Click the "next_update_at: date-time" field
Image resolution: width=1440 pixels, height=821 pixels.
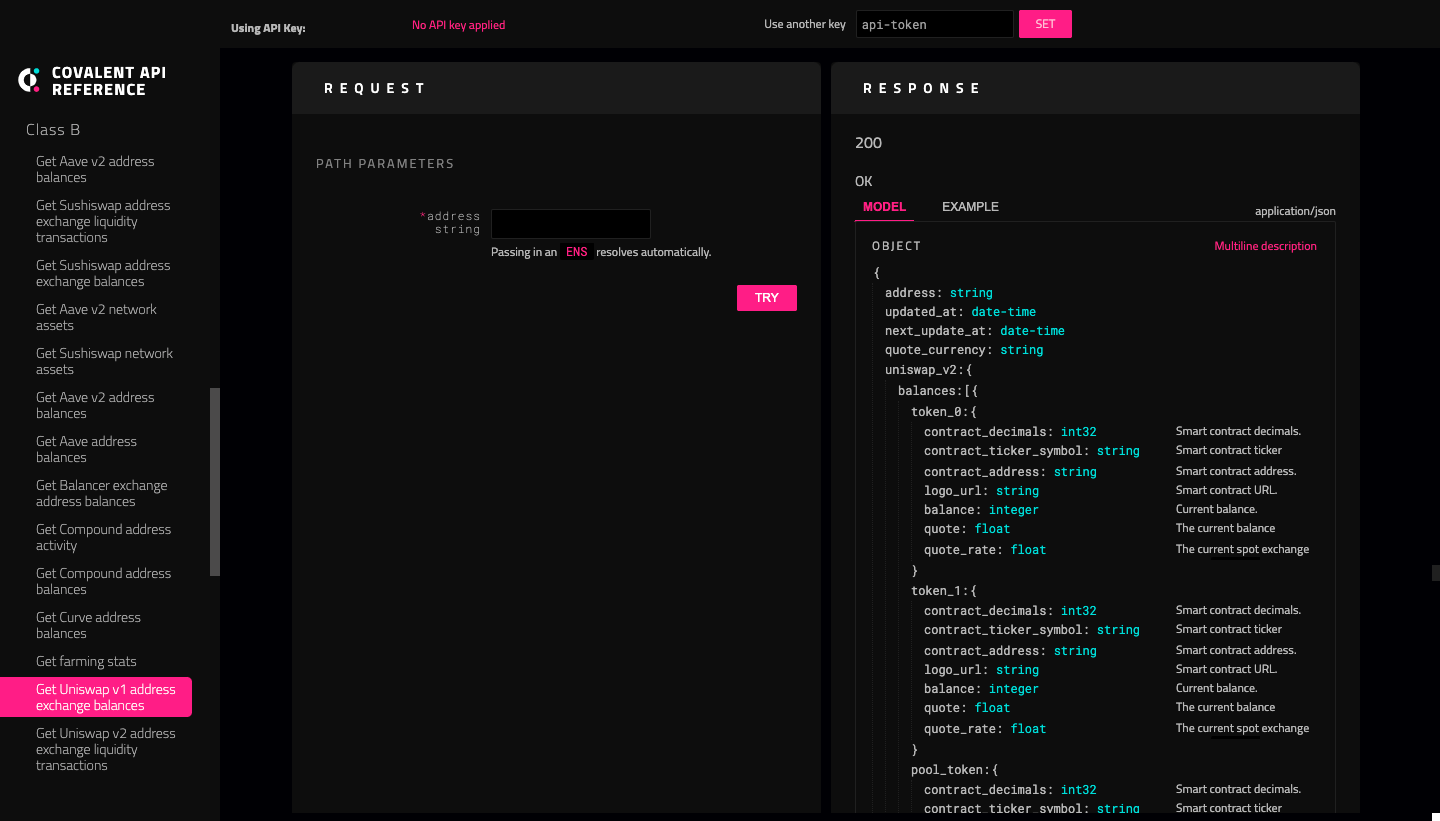click(x=975, y=331)
